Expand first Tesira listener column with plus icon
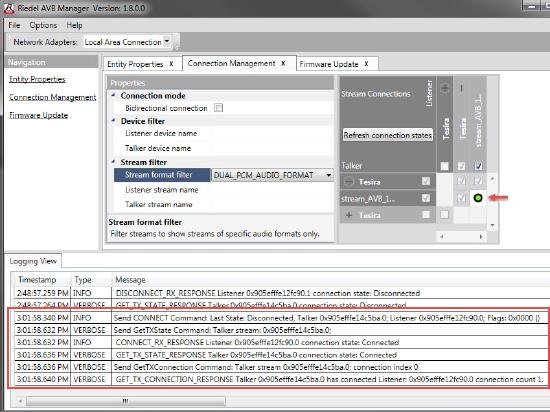This screenshot has height=412, width=550. click(444, 88)
